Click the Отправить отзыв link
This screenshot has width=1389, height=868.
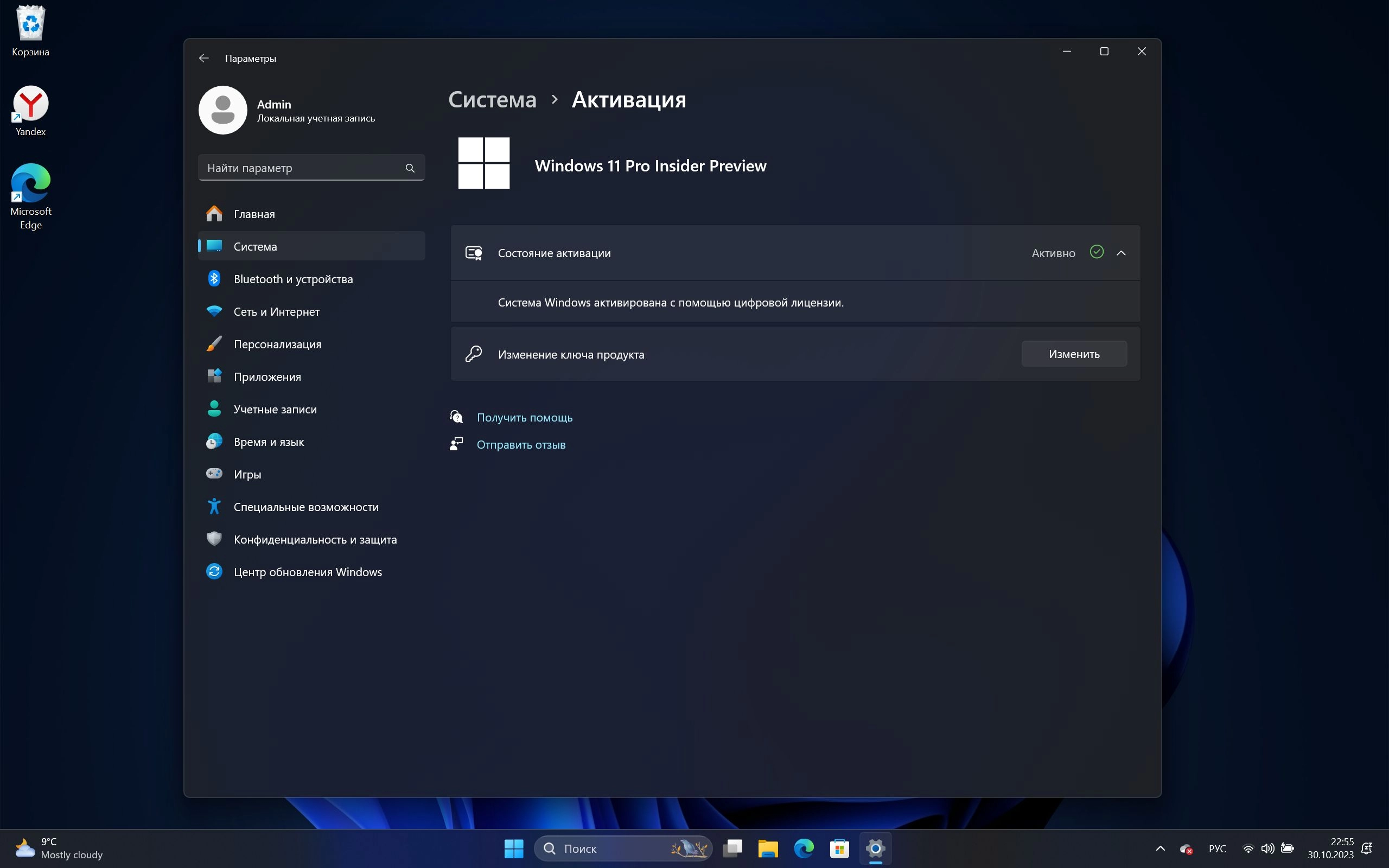coord(520,445)
